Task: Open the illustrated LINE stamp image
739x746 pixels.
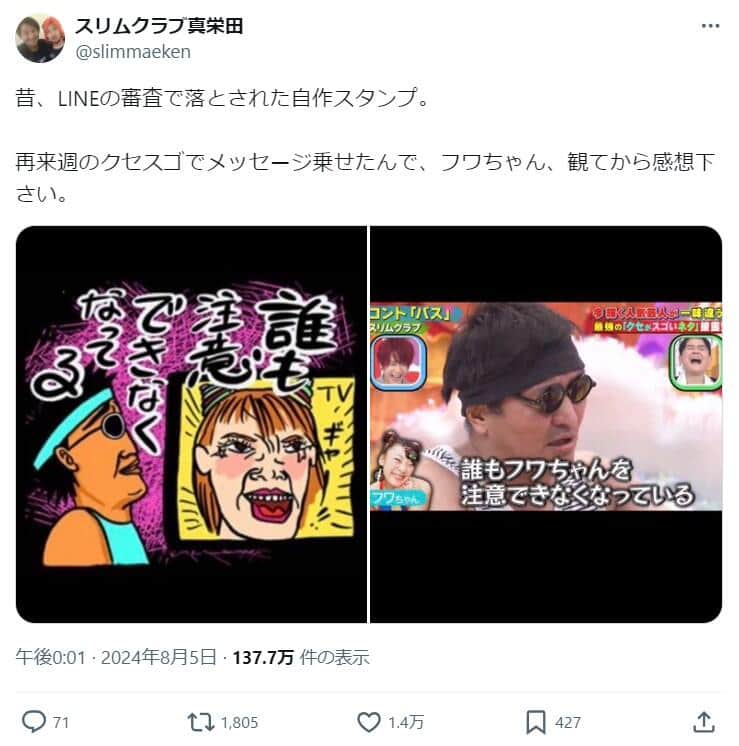Action: [191, 424]
